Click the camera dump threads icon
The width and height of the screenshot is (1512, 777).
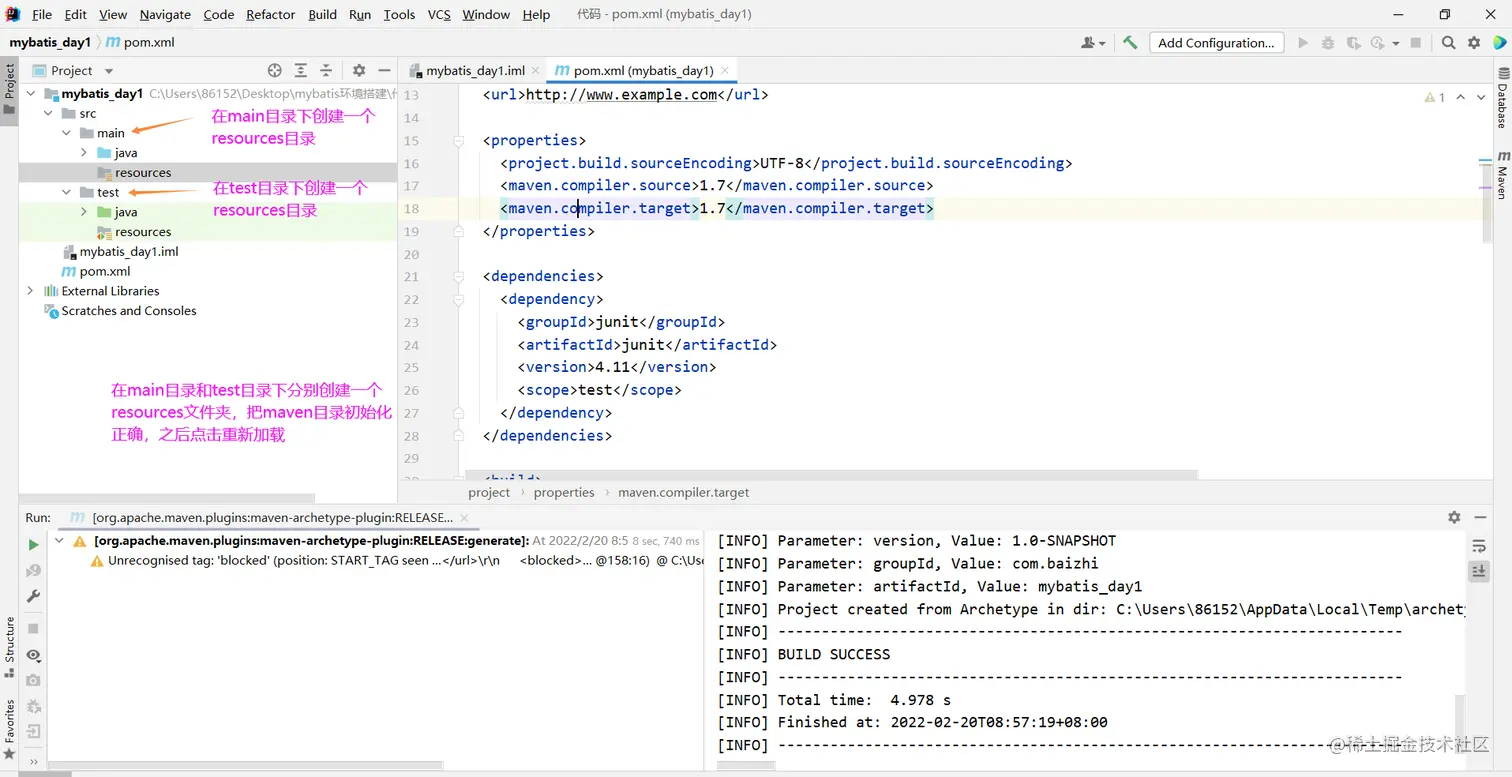33,681
